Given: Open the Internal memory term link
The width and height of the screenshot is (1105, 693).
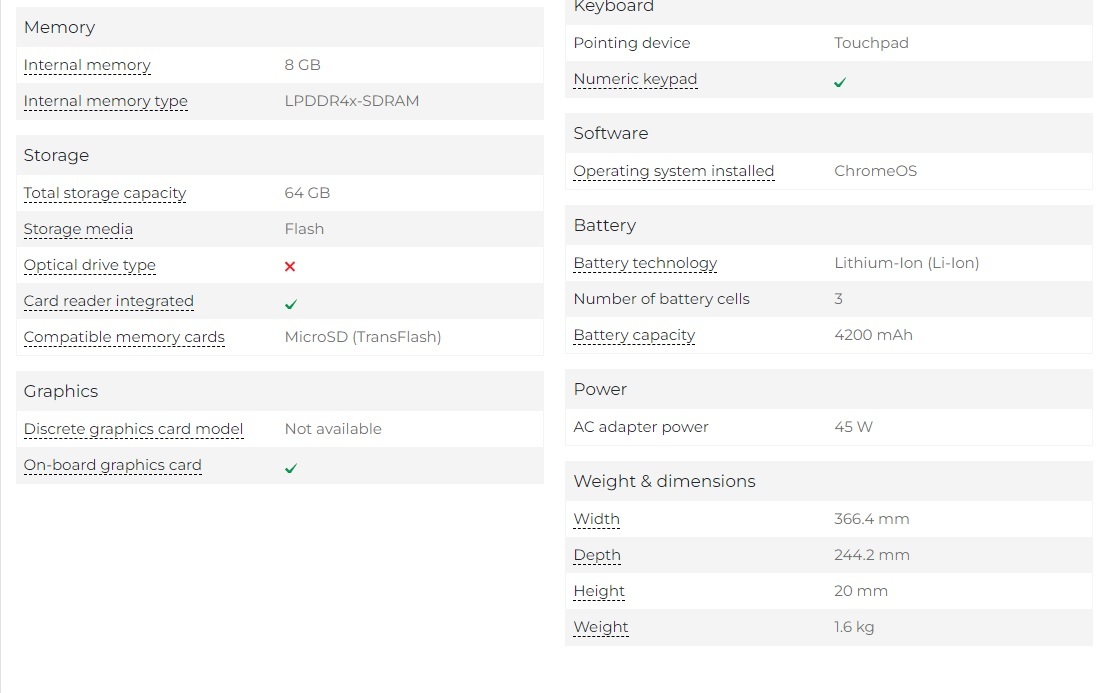Looking at the screenshot, I should [87, 65].
